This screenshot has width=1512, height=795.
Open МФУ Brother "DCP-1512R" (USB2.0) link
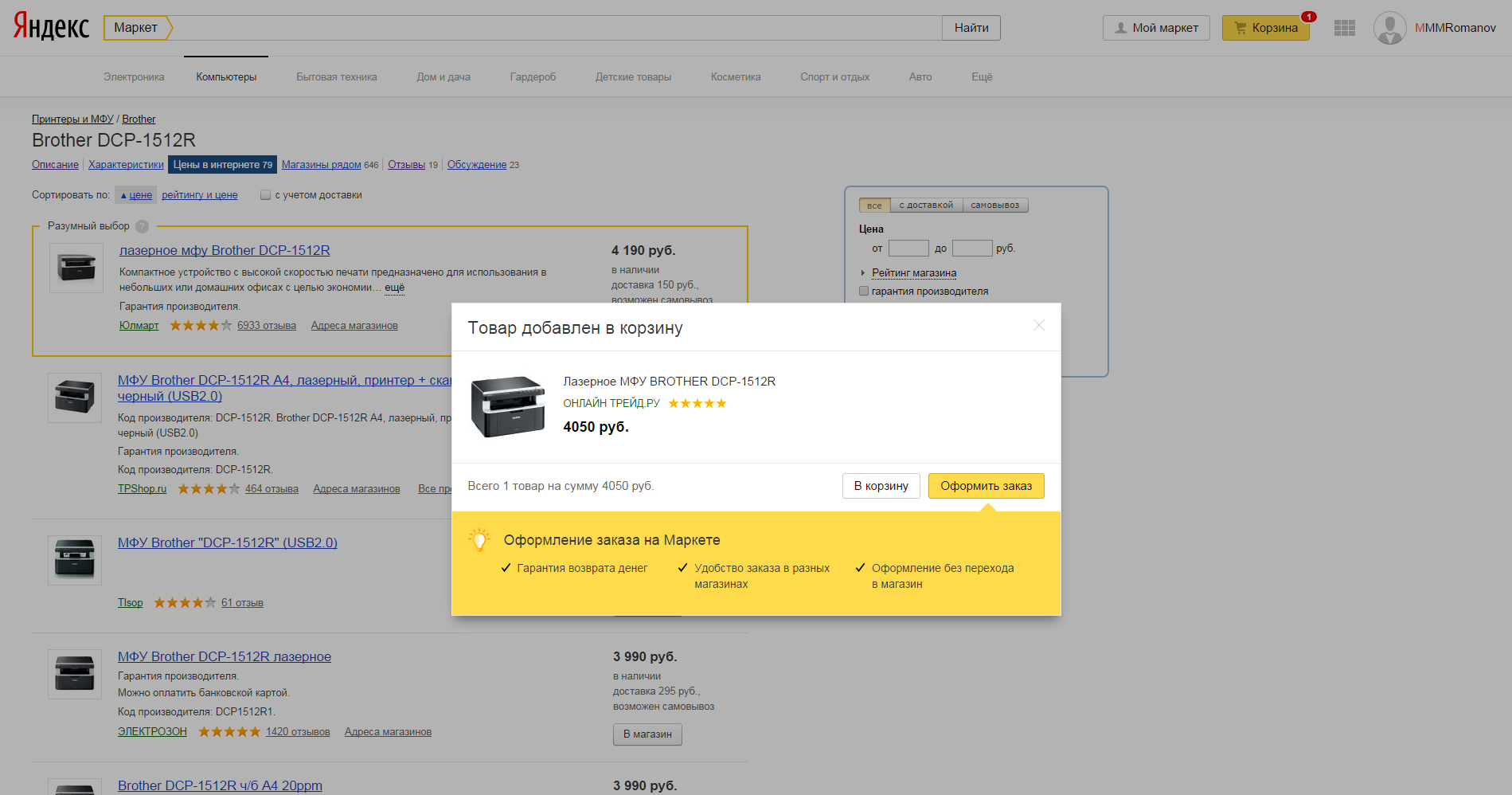[x=228, y=543]
